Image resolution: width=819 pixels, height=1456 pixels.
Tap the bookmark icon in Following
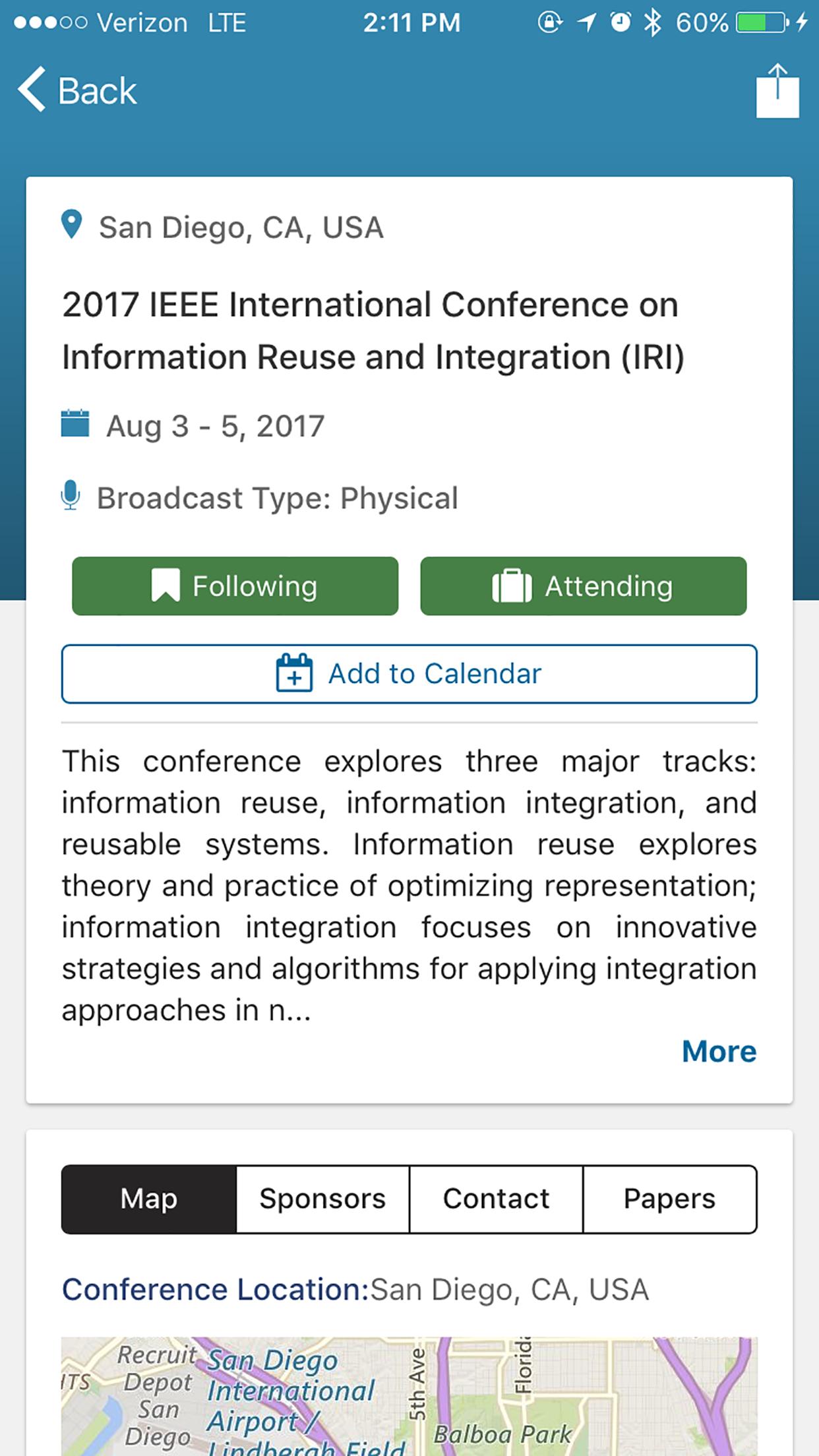[x=166, y=585]
